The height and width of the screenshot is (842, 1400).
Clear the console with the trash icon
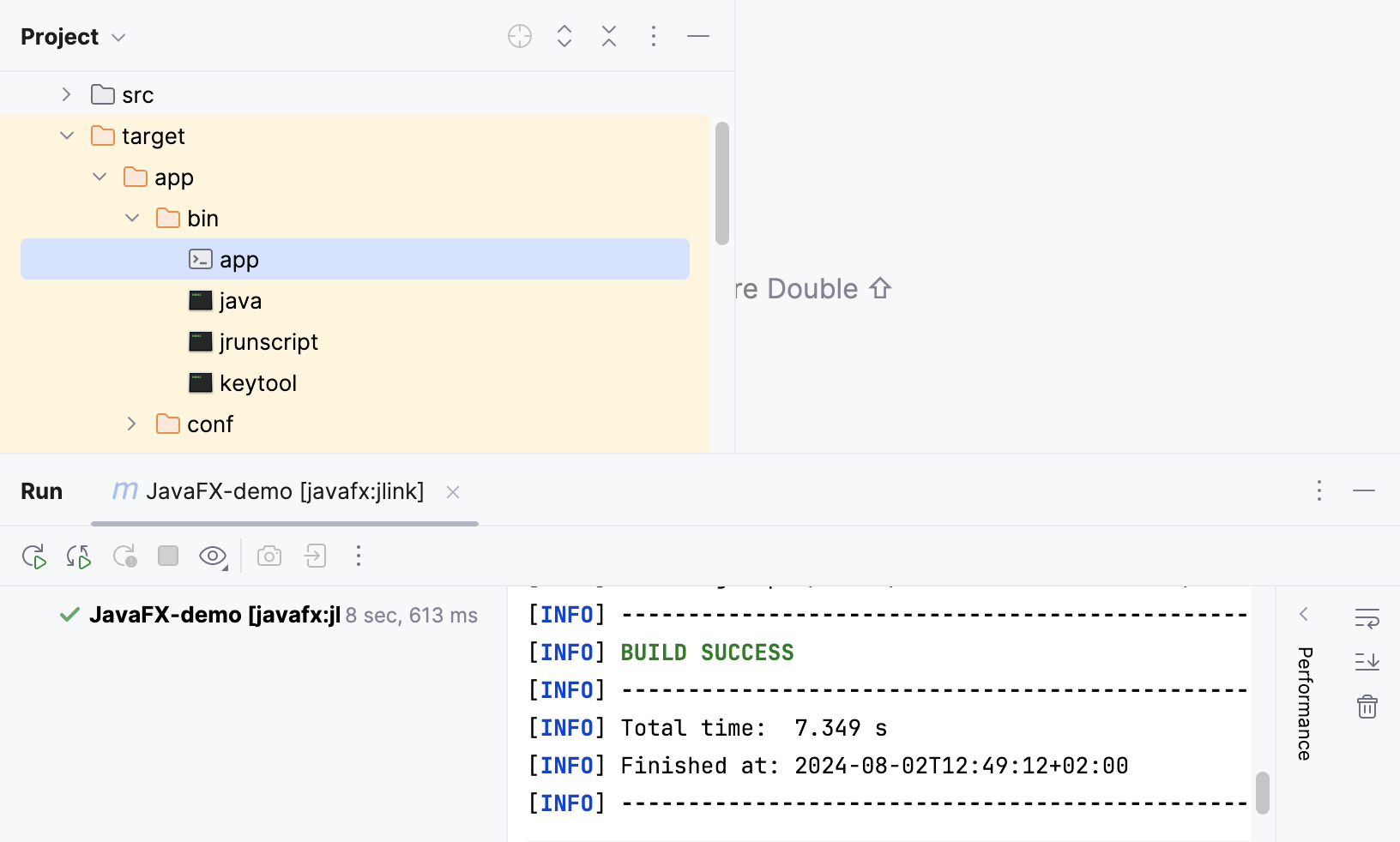pos(1367,707)
